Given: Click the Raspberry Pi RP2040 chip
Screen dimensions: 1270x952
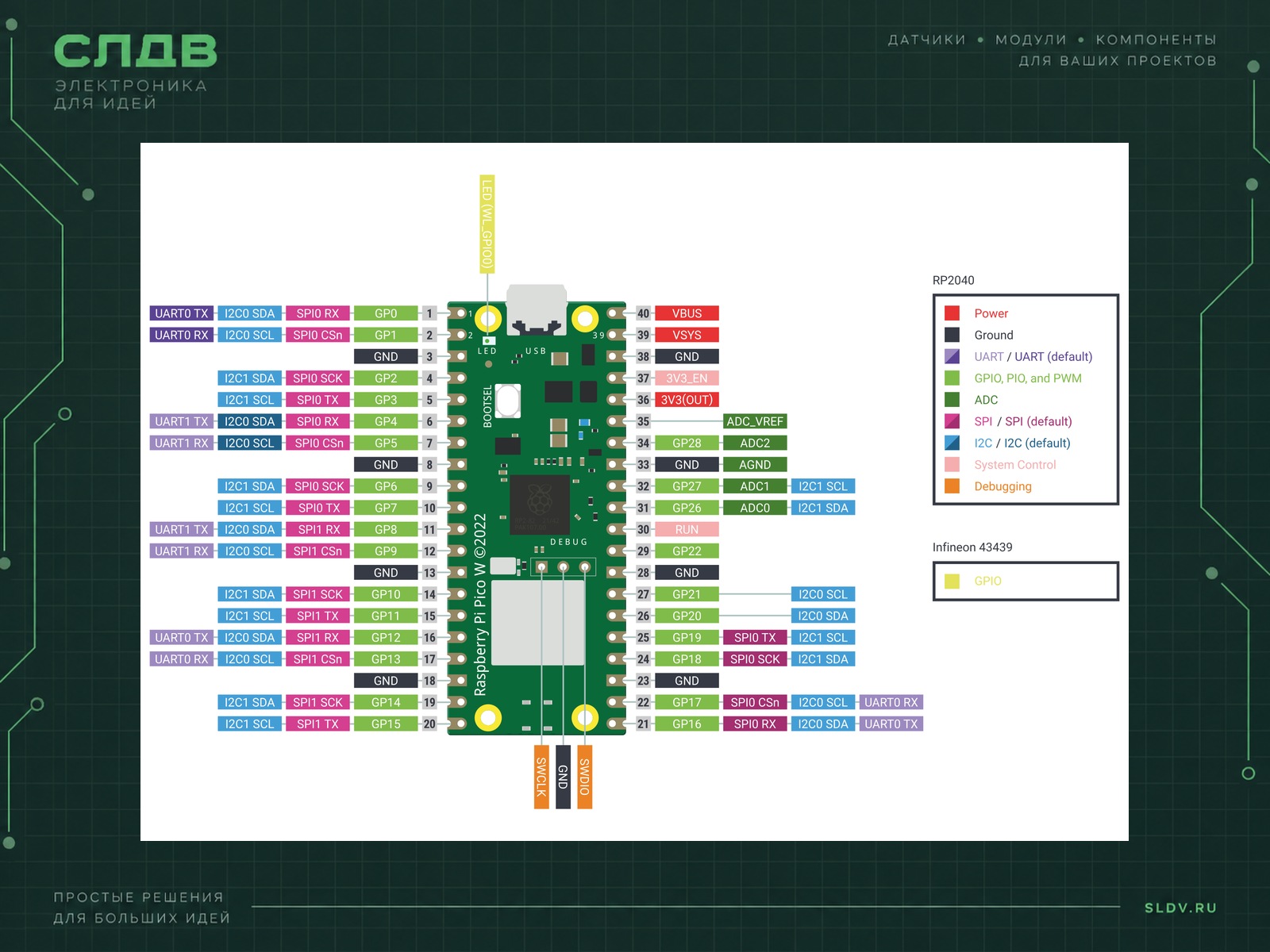Looking at the screenshot, I should pos(540,505).
